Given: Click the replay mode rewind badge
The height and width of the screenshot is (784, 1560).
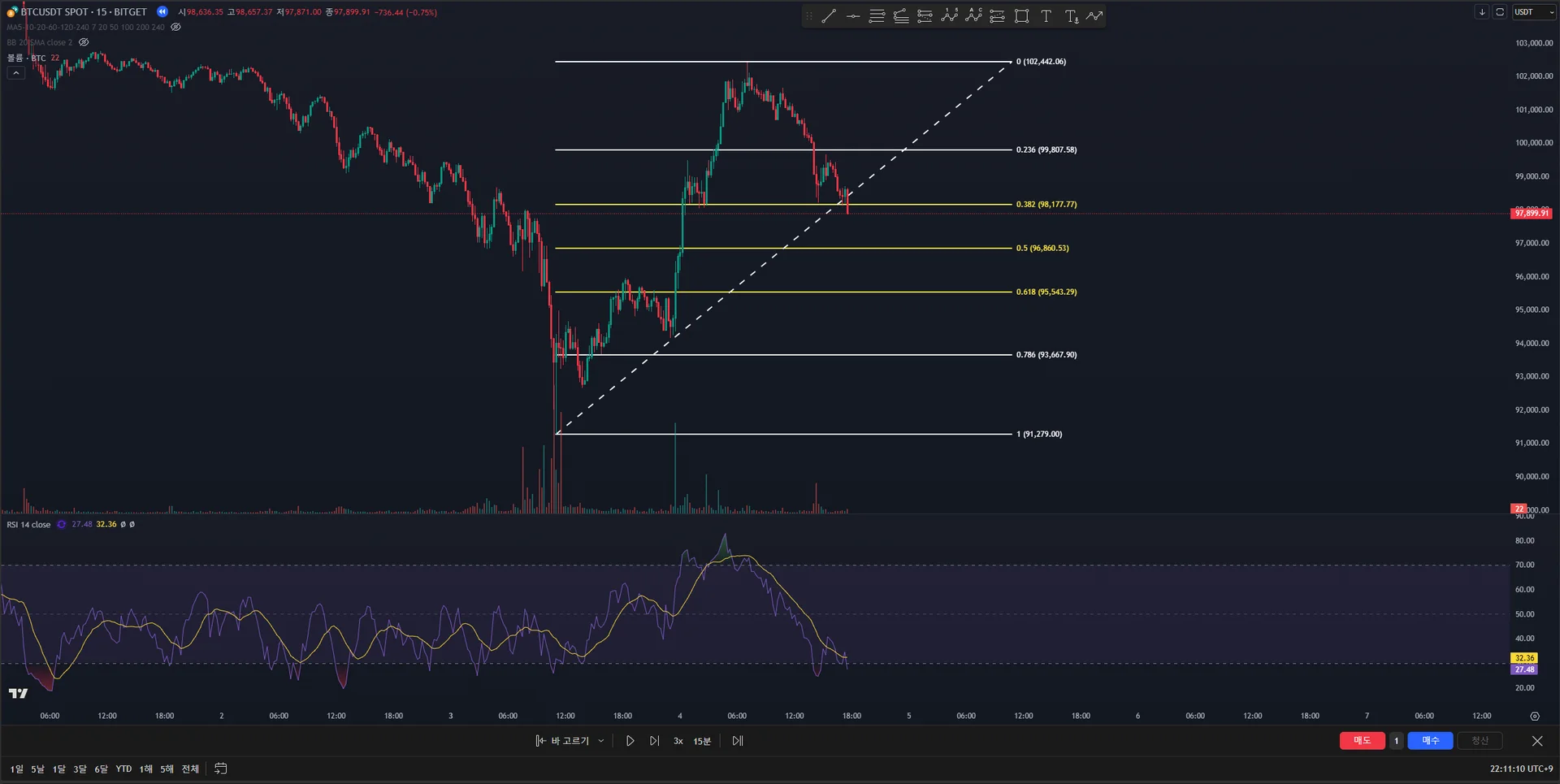Looking at the screenshot, I should (x=162, y=11).
